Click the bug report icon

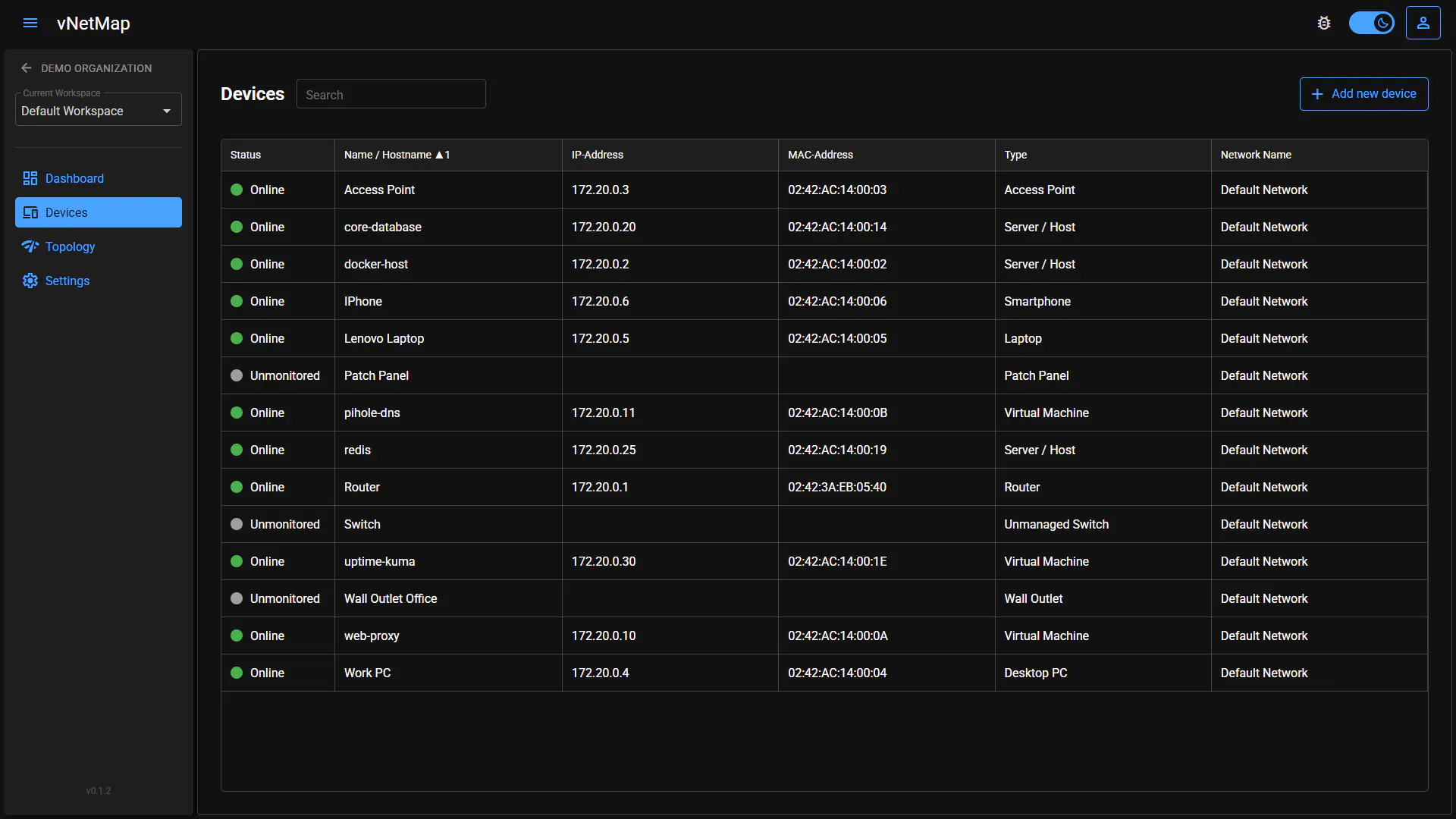pyautogui.click(x=1324, y=23)
